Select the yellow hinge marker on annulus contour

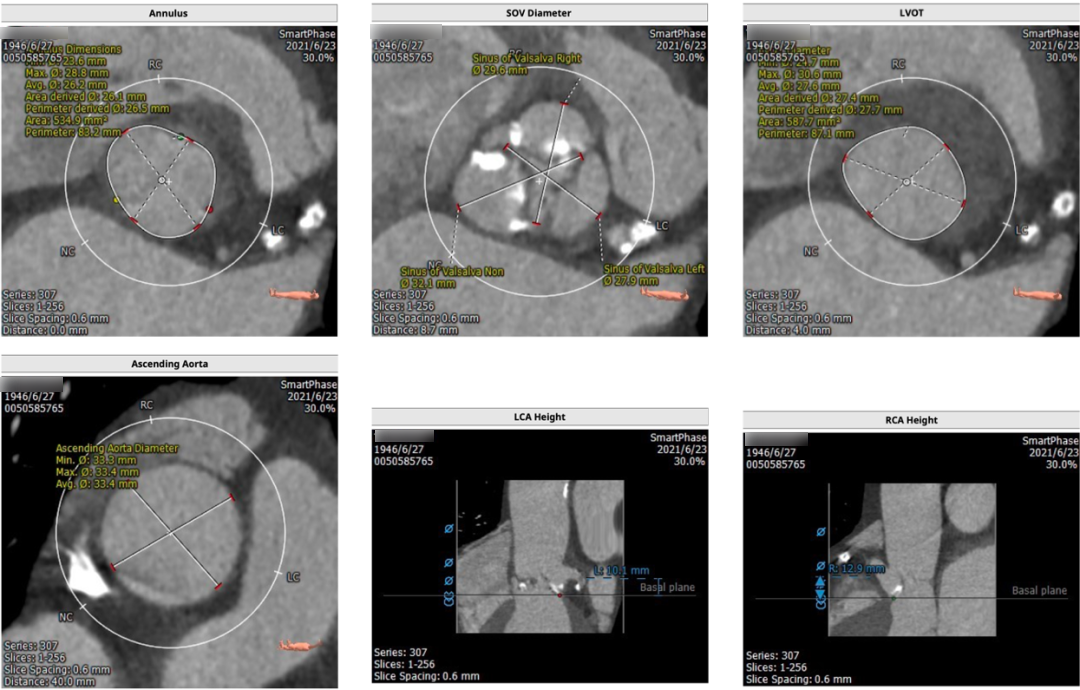(x=117, y=201)
